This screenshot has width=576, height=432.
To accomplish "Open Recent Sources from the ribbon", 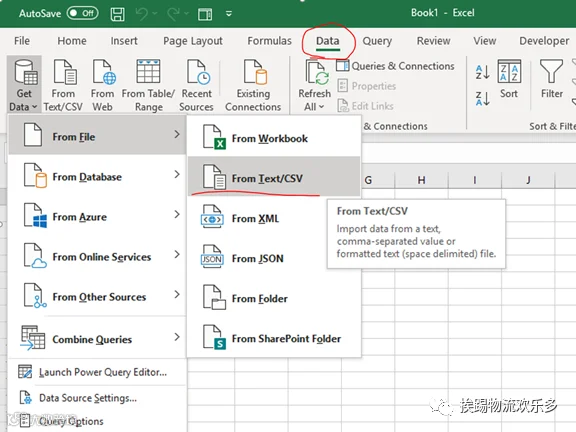I will coord(197,85).
